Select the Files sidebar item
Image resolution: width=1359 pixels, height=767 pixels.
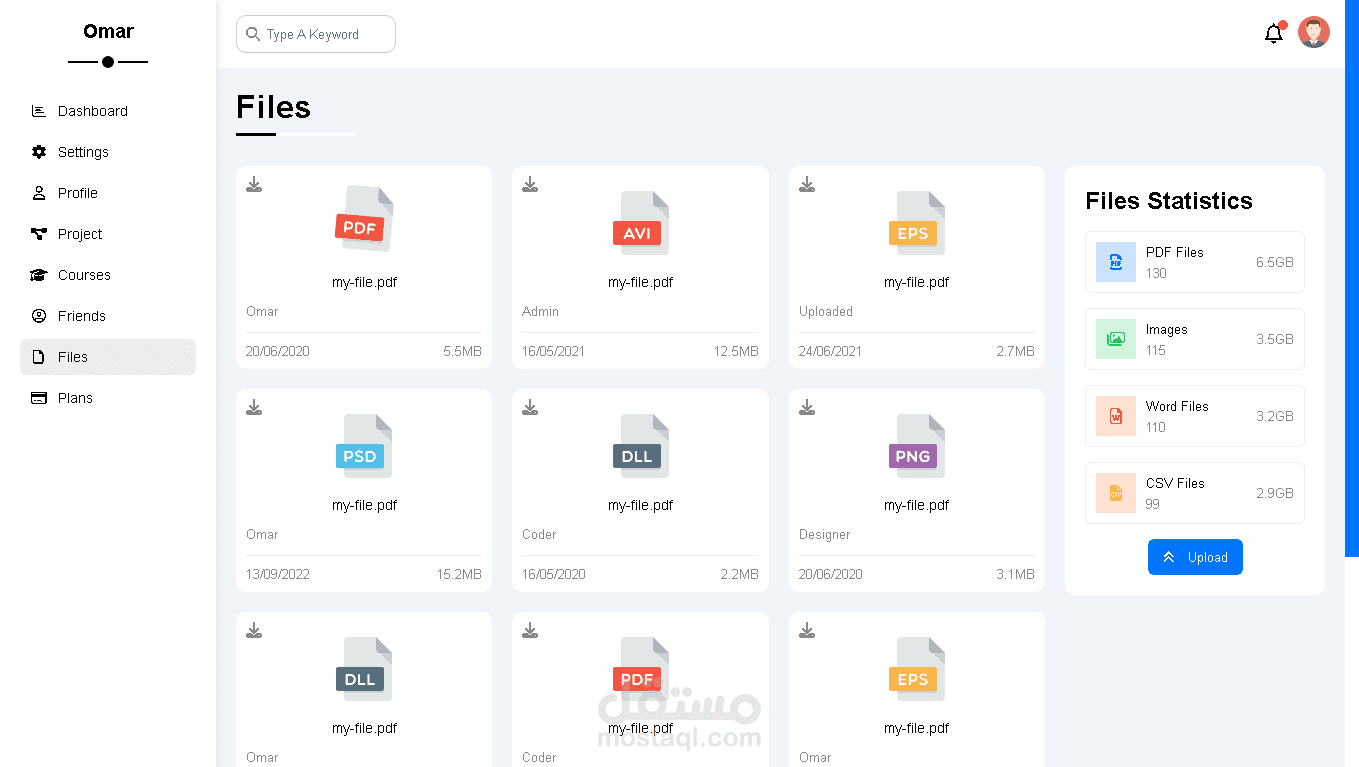coord(108,357)
